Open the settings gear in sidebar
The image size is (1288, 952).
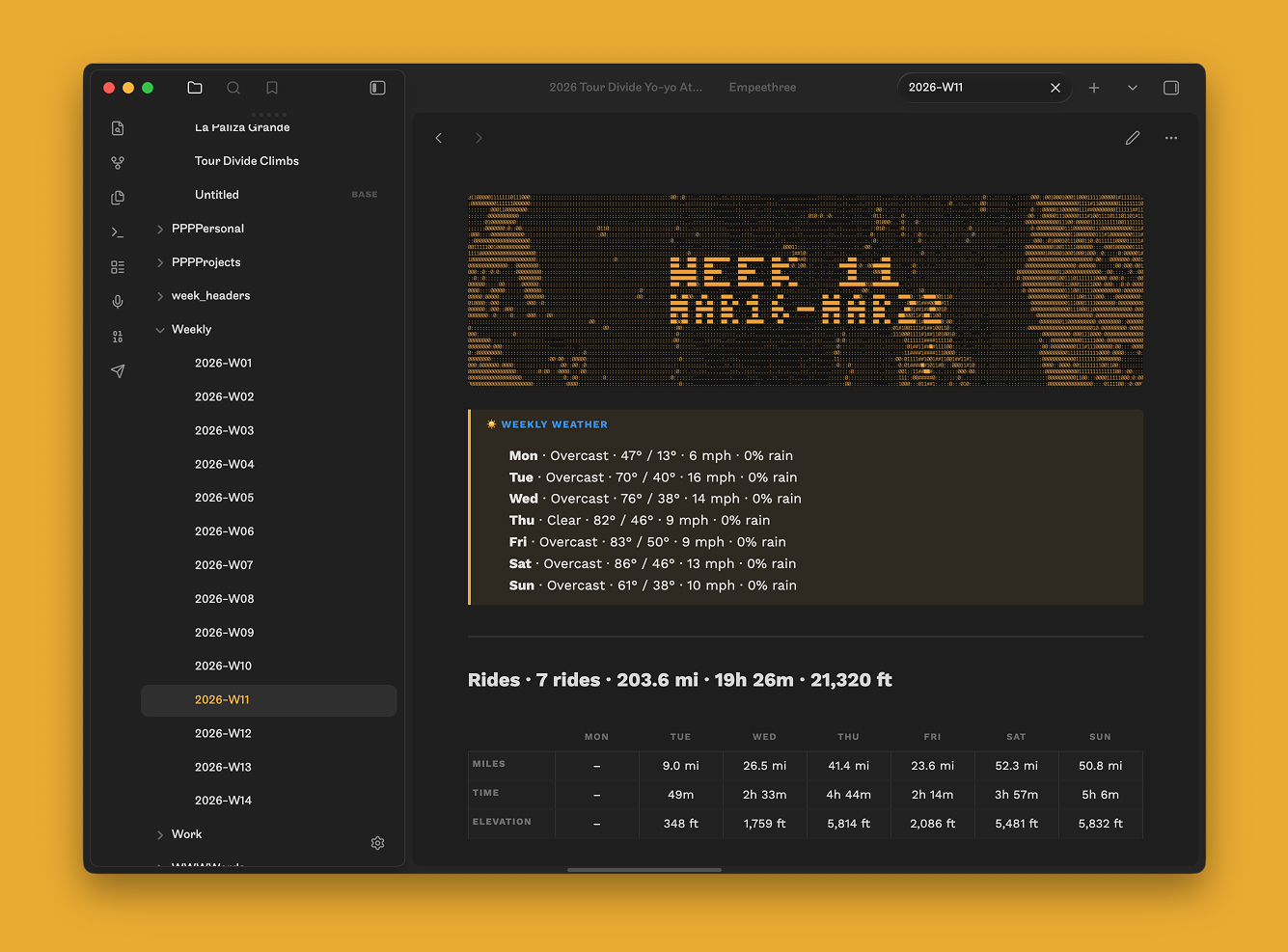tap(377, 843)
